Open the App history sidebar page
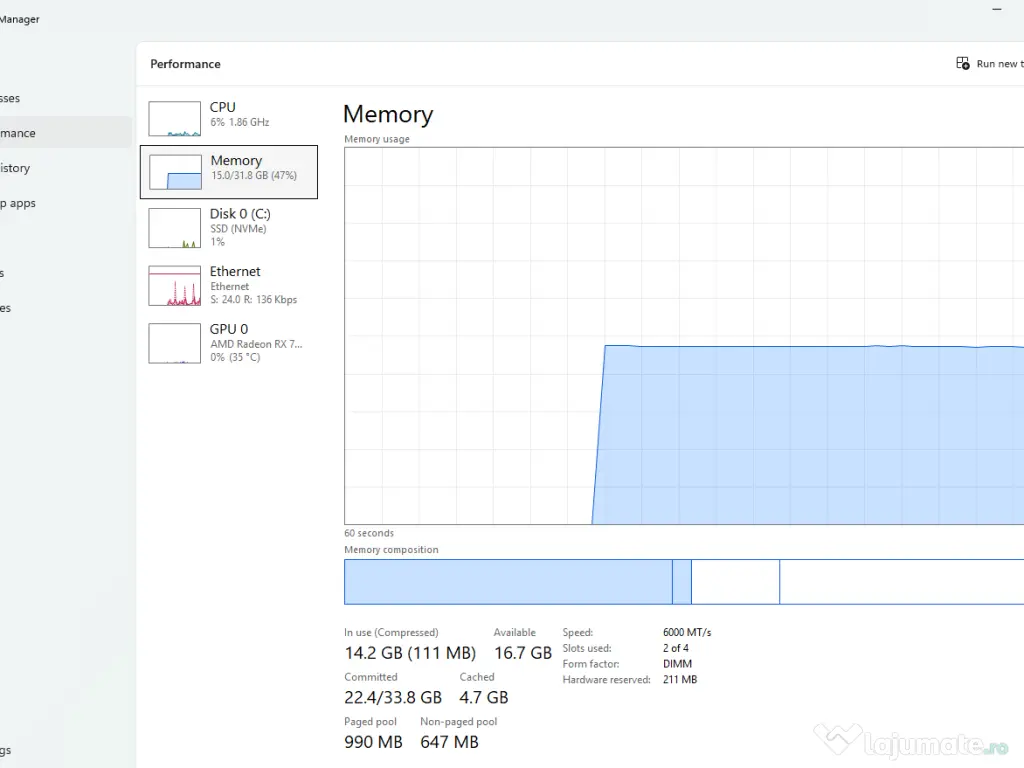The image size is (1024, 768). pos(17,168)
